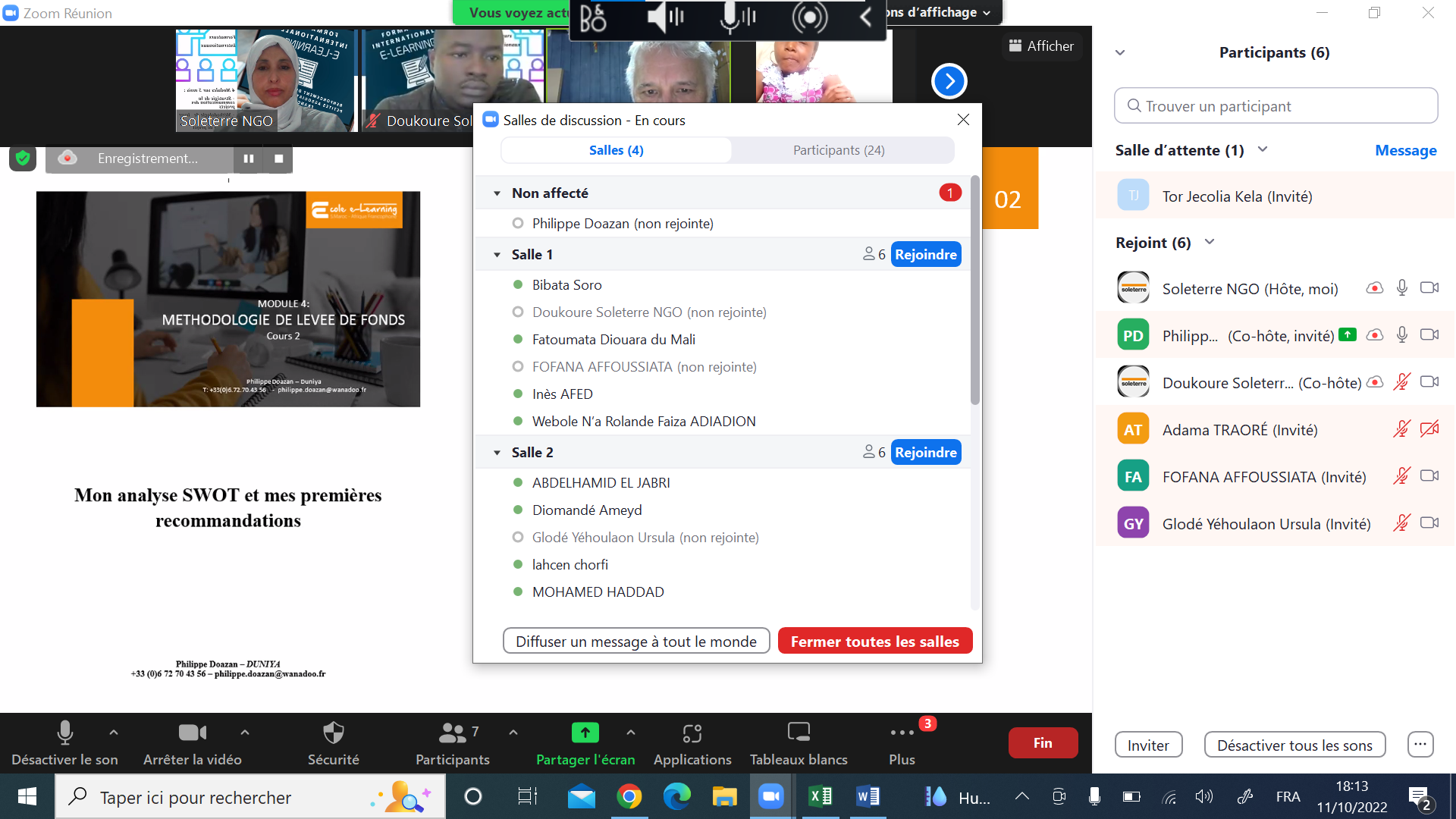
Task: Toggle muted microphone of Glodé Yéhoulaon Ursula
Action: click(x=1401, y=523)
